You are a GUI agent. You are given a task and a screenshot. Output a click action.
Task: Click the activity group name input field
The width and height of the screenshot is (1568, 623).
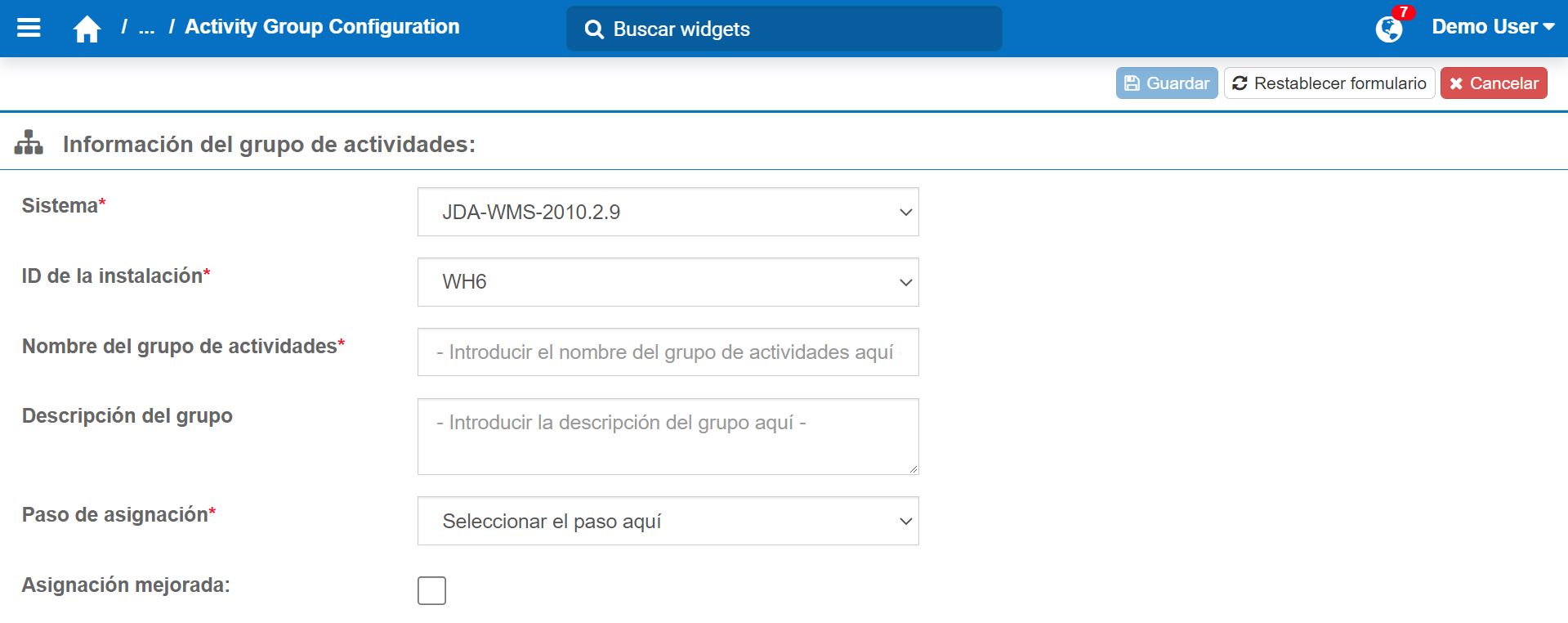coord(668,352)
